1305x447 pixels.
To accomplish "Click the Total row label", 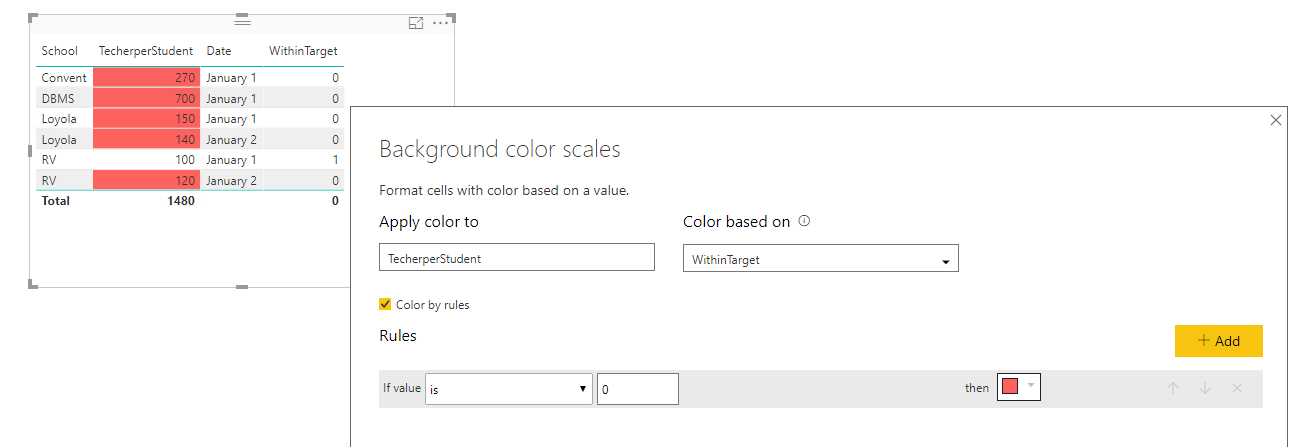I will click(x=56, y=200).
